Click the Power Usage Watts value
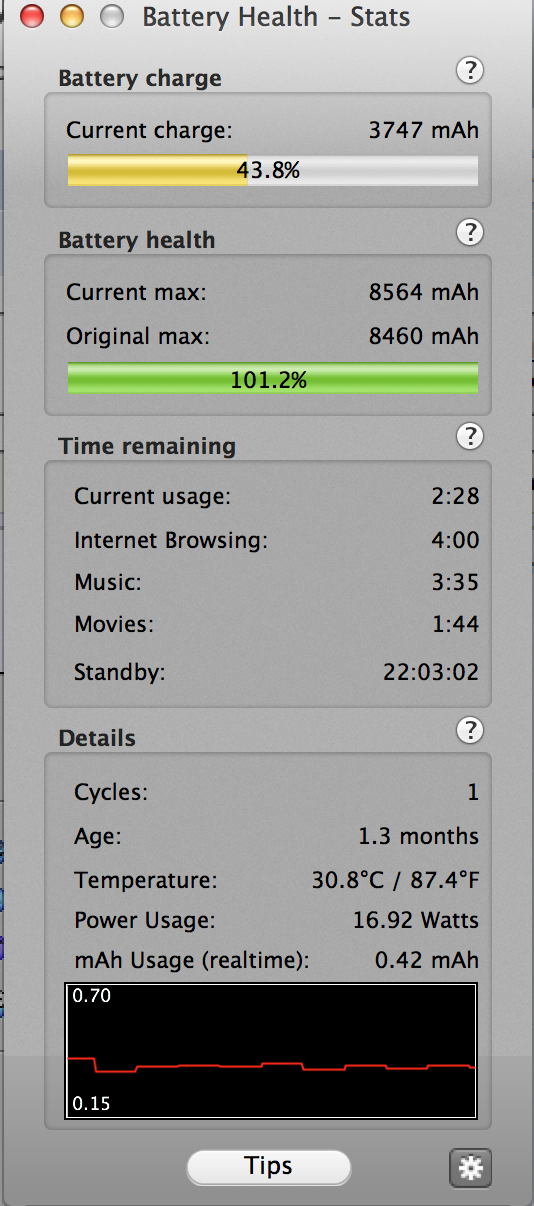 pos(416,920)
